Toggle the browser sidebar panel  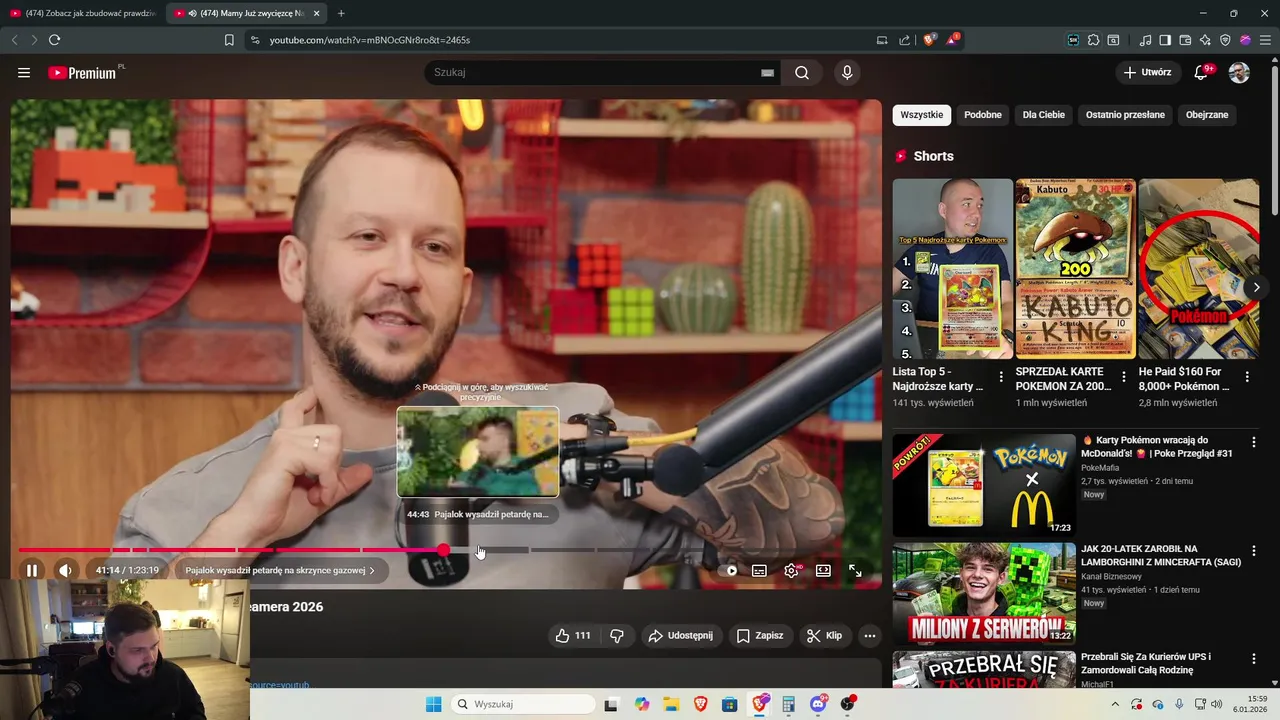coord(1165,40)
